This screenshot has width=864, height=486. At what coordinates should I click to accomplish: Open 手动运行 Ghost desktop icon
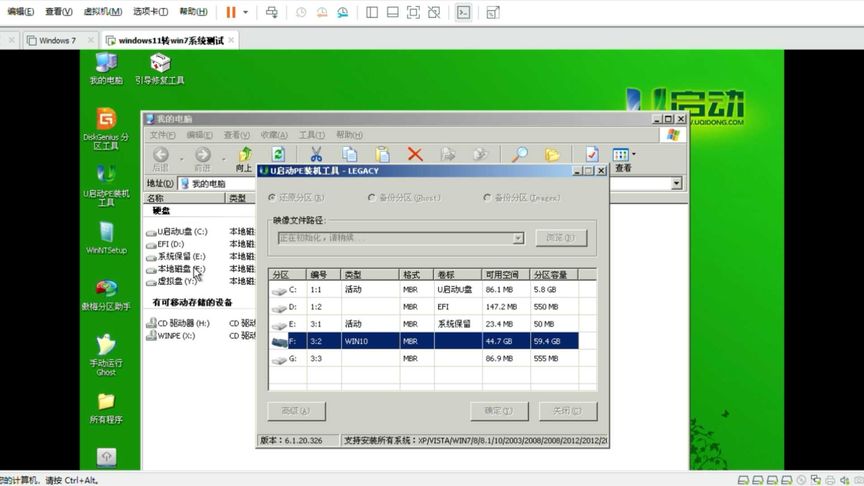click(106, 355)
